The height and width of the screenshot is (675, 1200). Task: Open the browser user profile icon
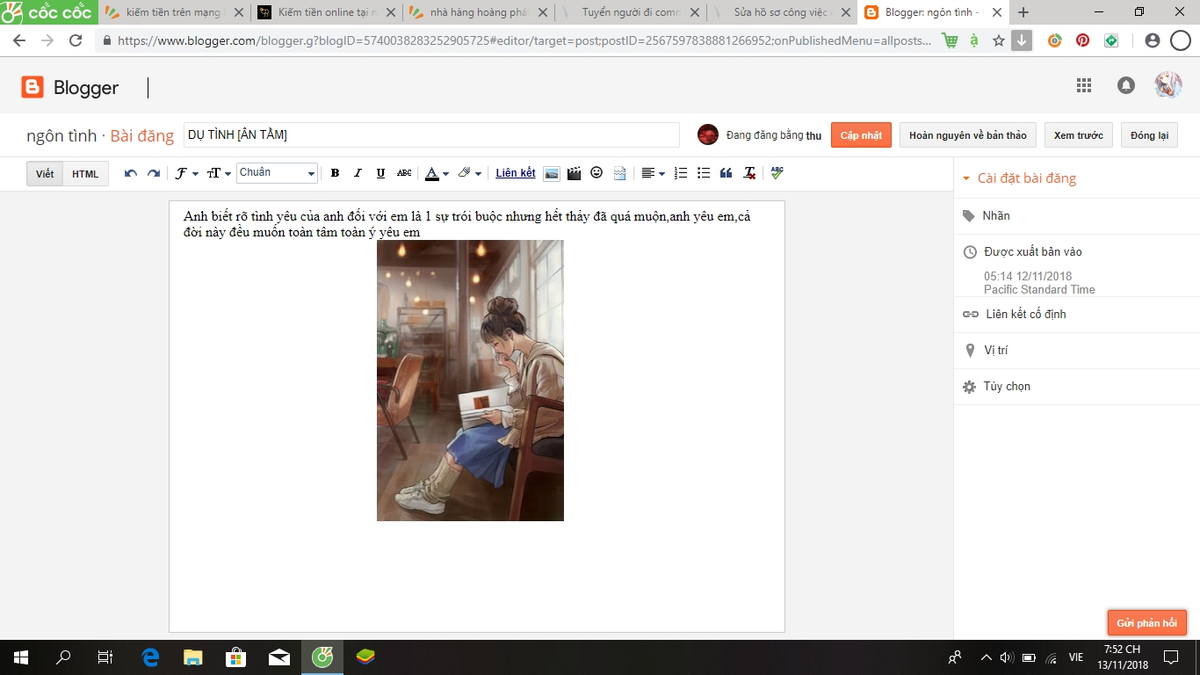1152,41
